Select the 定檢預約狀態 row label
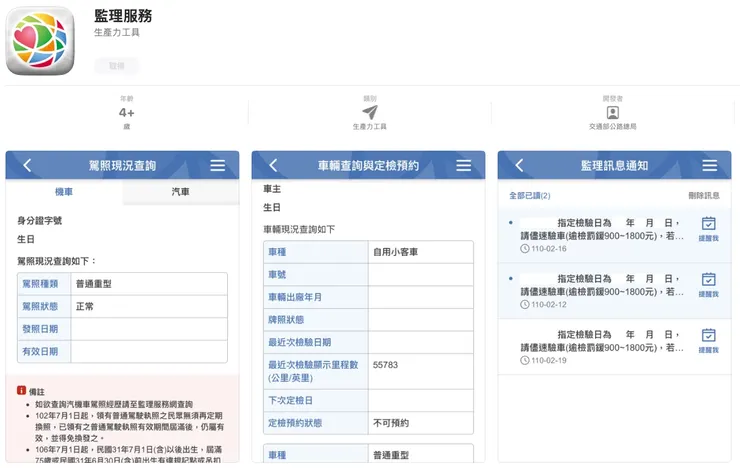Image resolution: width=740 pixels, height=468 pixels. (295, 423)
